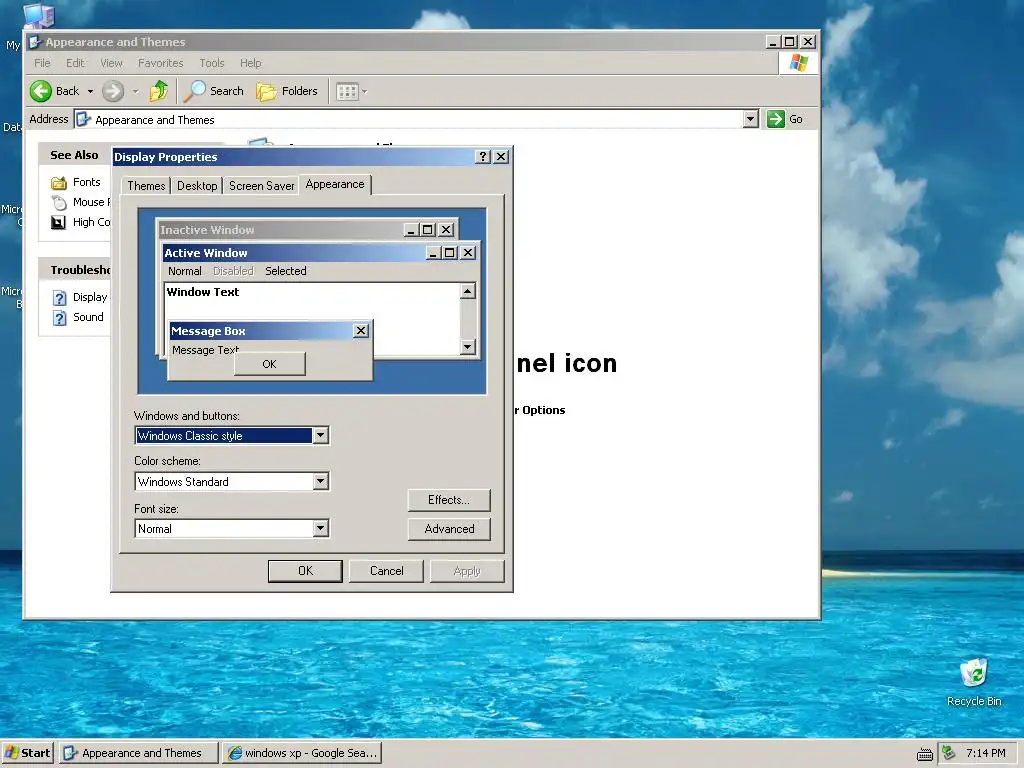Open the Tools menu
1024x768 pixels.
pos(212,63)
